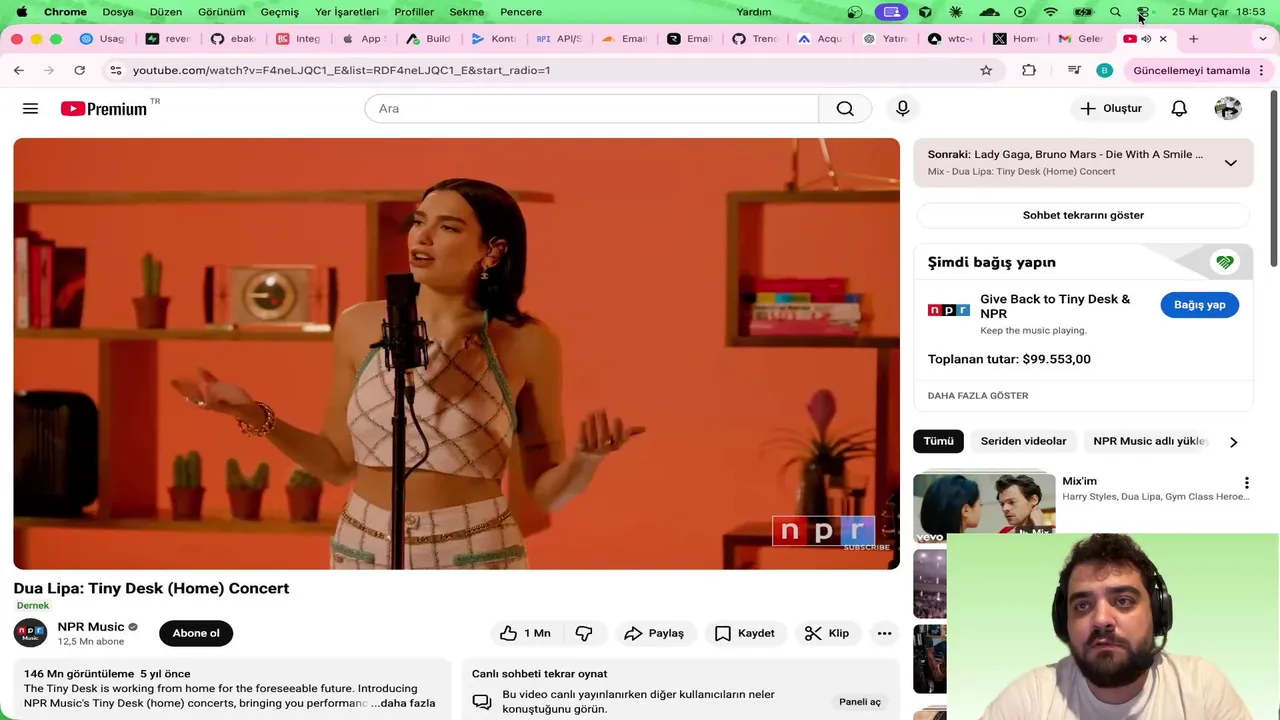Screen dimensions: 1280x720
Task: Click the search magnifier button
Action: coord(845,108)
